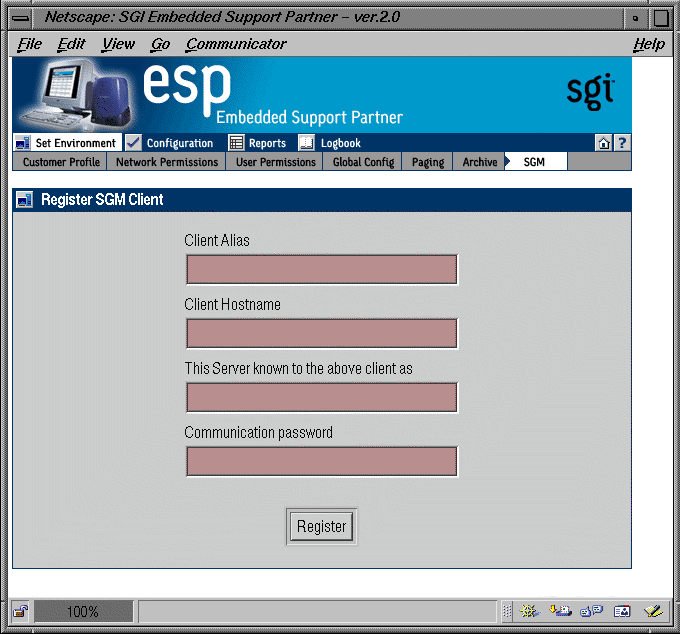Open the View menu
This screenshot has height=634, width=680.
point(118,44)
